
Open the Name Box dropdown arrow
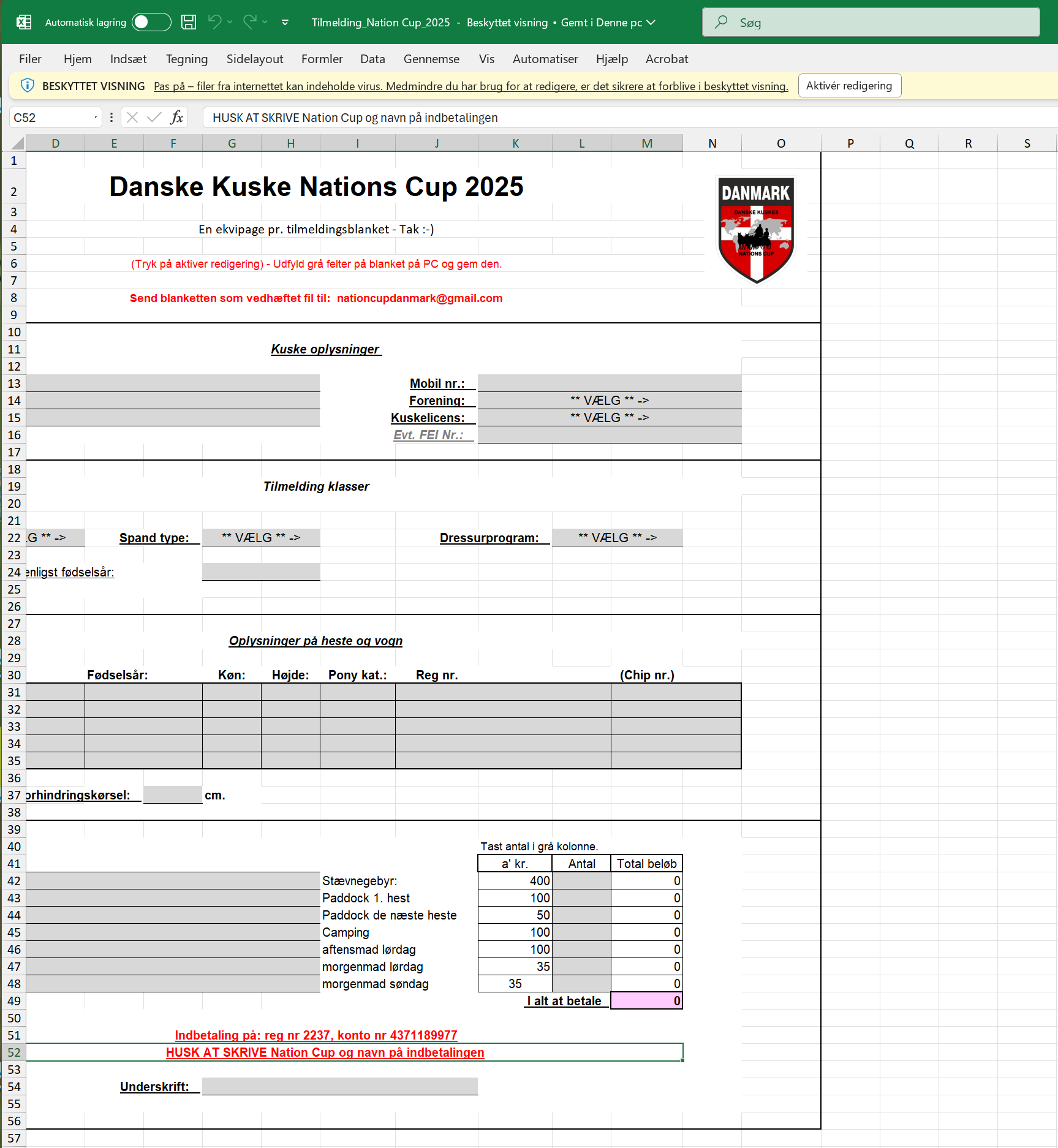[96, 118]
